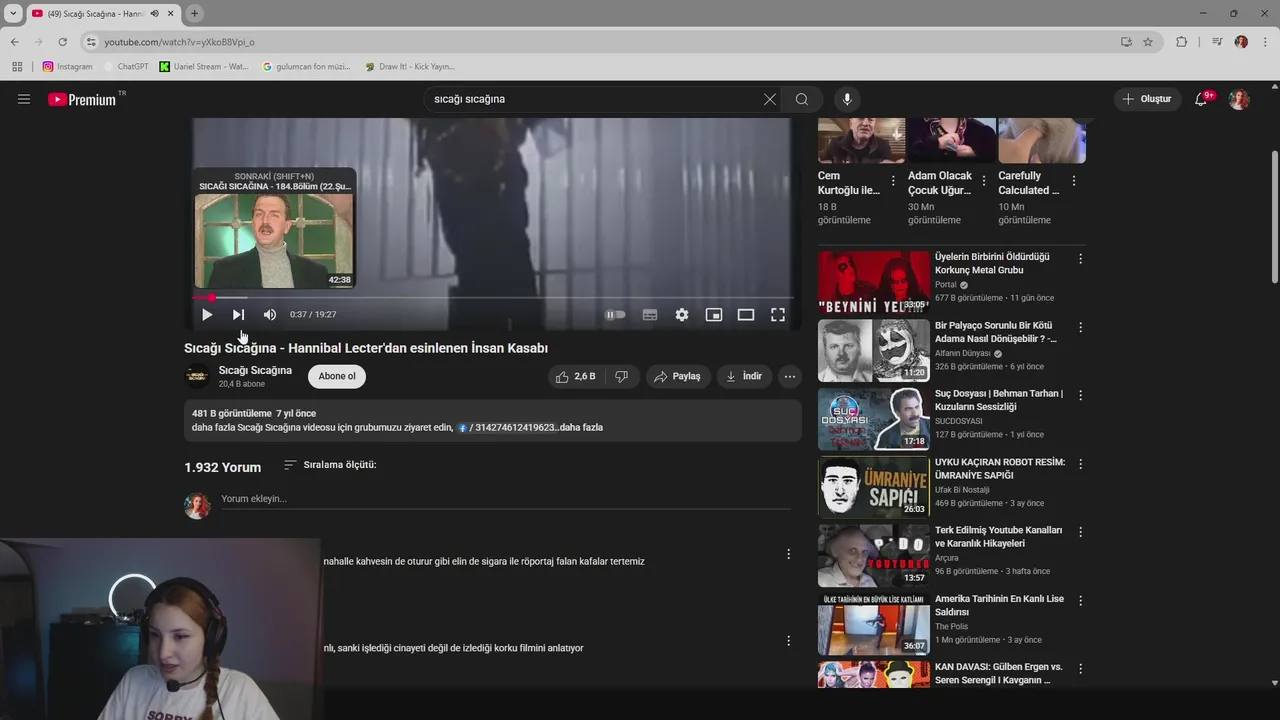Open options for Bir Palyaço Sorunlu video
This screenshot has height=720, width=1280.
point(1080,327)
